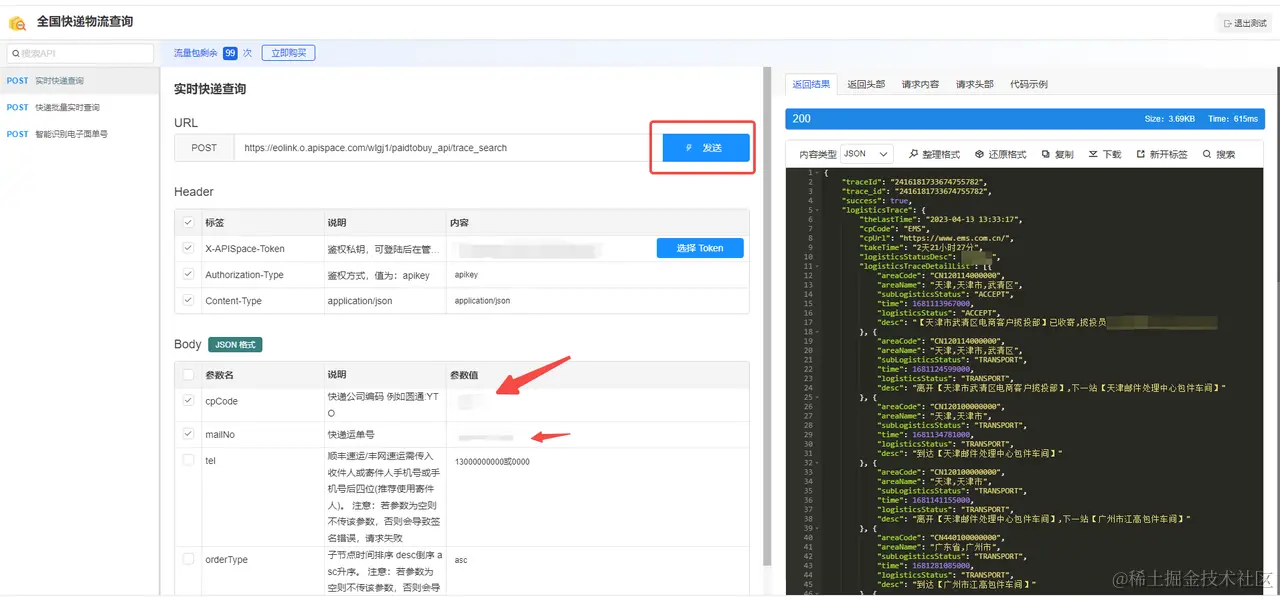Uncheck the Content-Type header checkbox

pyautogui.click(x=189, y=300)
